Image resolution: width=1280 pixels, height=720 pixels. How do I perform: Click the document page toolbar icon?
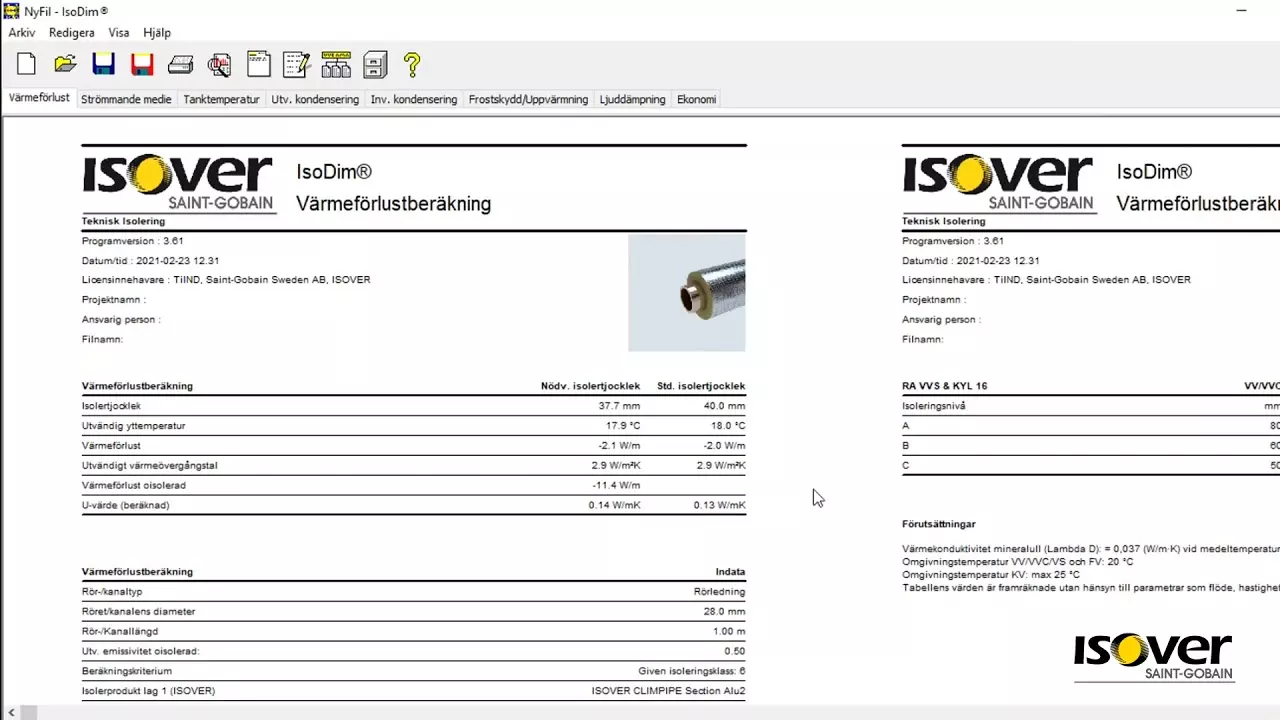[x=259, y=65]
